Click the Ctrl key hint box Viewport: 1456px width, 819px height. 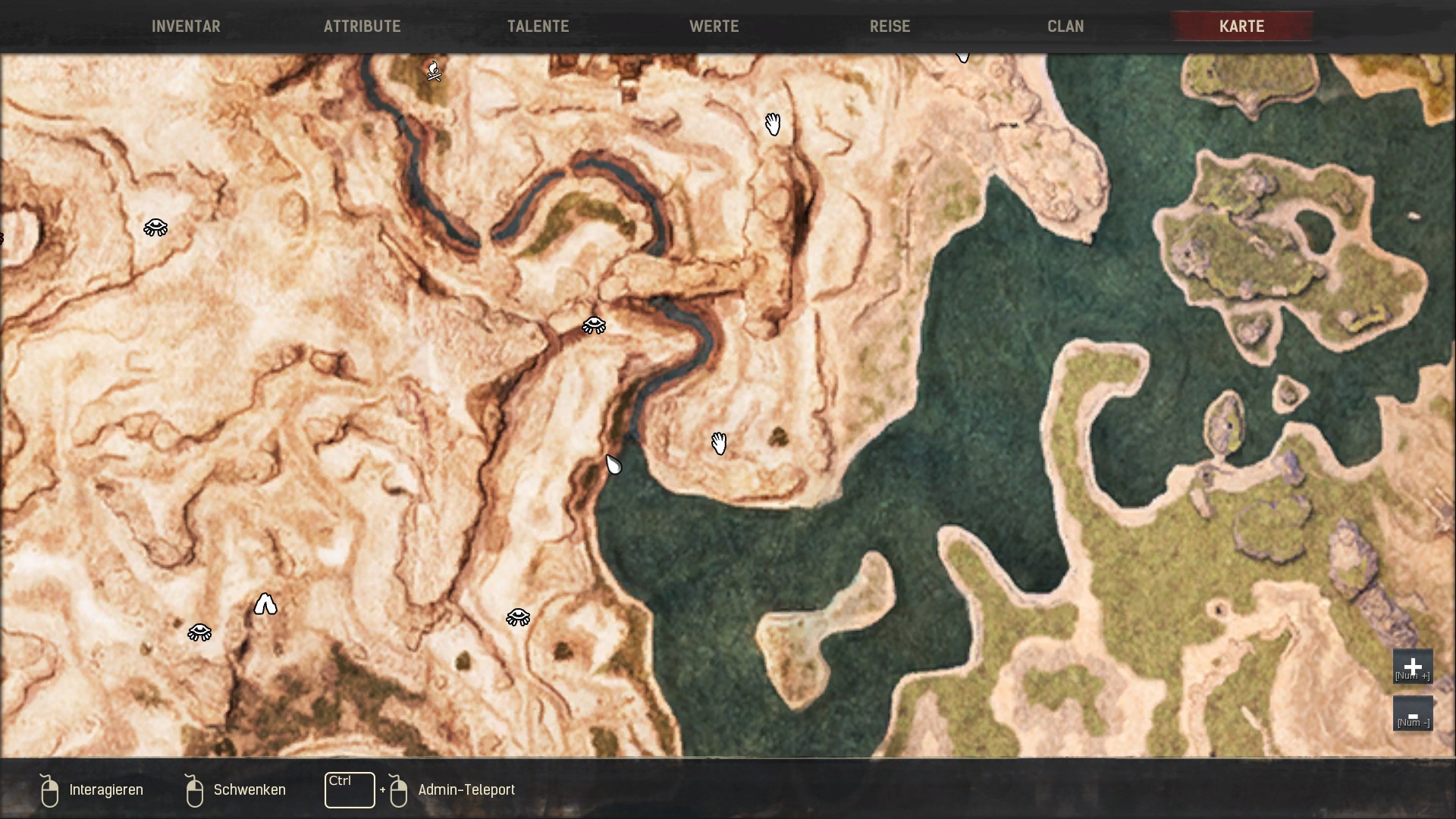click(350, 790)
